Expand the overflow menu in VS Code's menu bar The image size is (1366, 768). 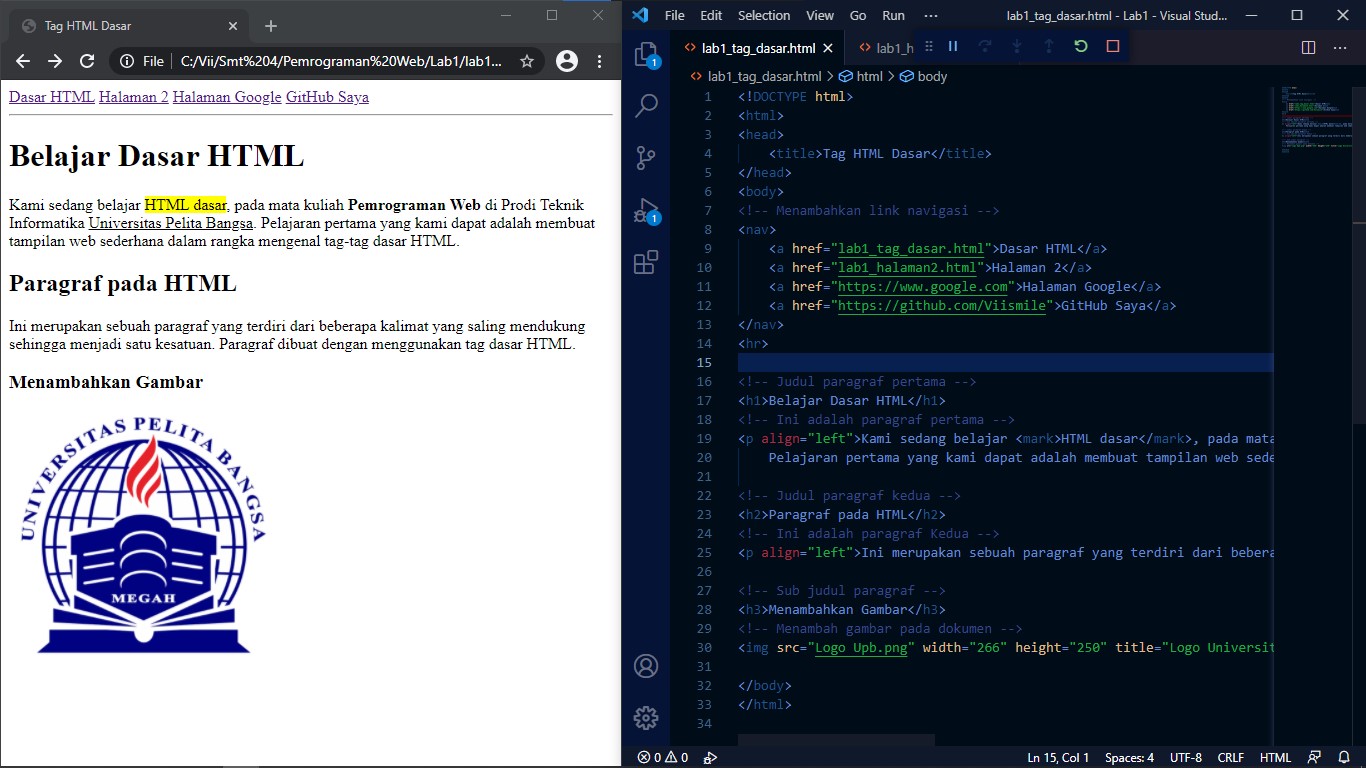tap(931, 15)
